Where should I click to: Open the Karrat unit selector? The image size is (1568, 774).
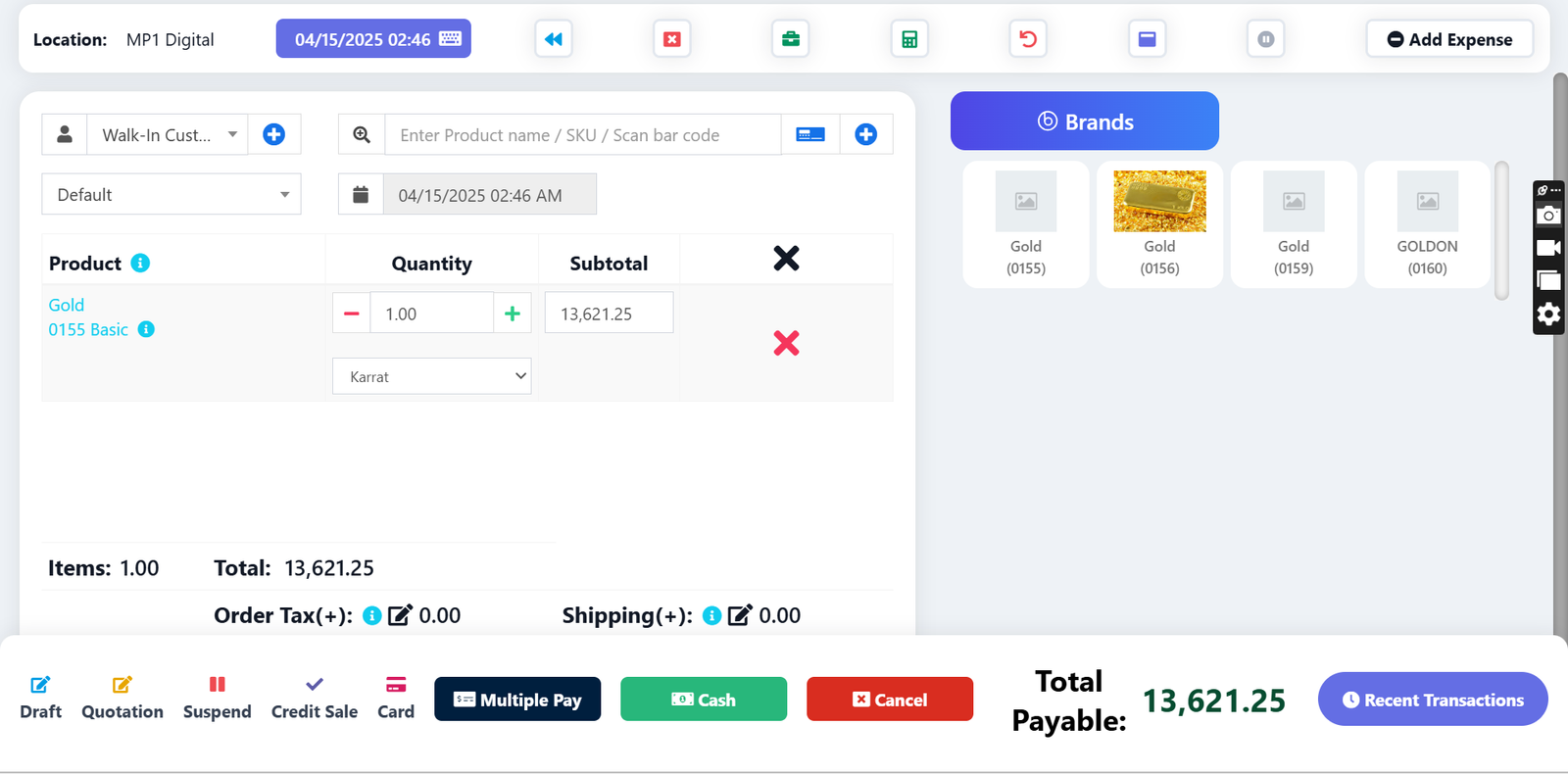point(432,376)
